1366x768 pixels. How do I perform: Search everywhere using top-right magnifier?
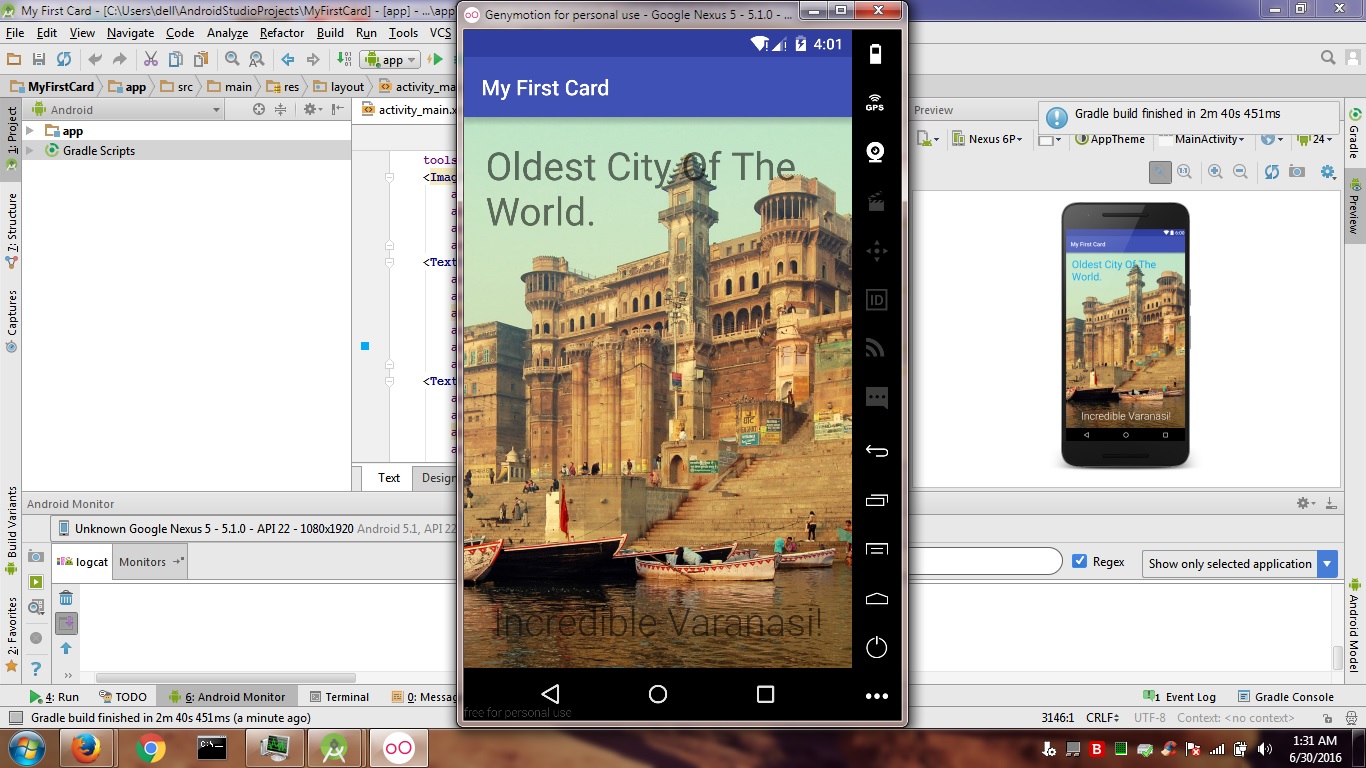(x=1328, y=58)
